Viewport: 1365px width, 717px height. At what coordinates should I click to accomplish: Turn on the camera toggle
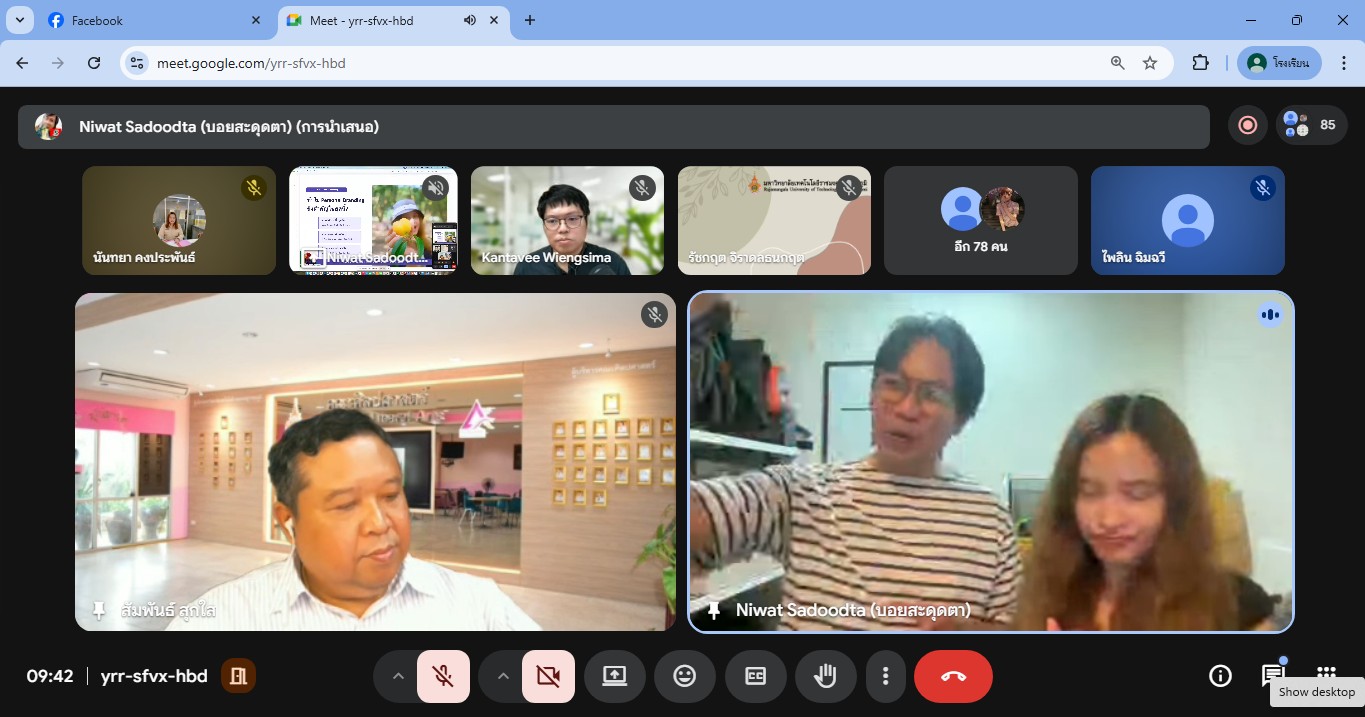pyautogui.click(x=548, y=677)
